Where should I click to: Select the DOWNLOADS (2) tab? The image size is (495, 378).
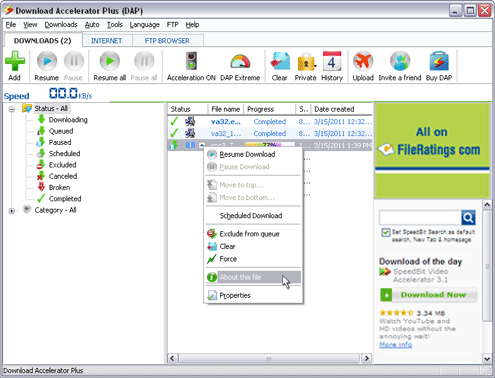42,41
